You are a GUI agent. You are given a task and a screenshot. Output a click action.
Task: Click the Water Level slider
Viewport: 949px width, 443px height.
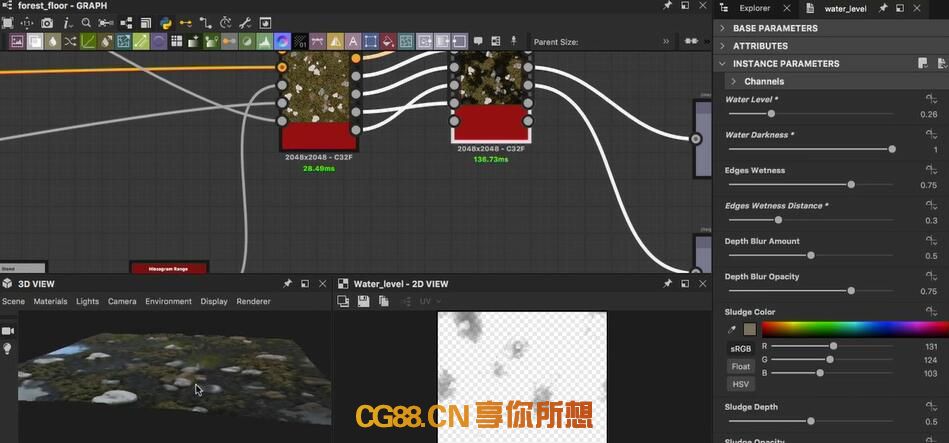[x=810, y=114]
